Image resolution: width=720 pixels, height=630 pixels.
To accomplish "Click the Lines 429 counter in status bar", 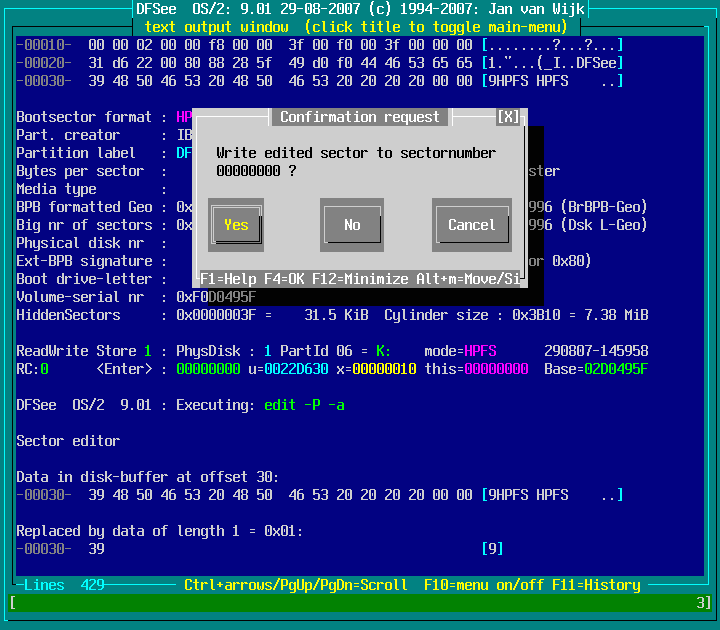I will click(64, 585).
